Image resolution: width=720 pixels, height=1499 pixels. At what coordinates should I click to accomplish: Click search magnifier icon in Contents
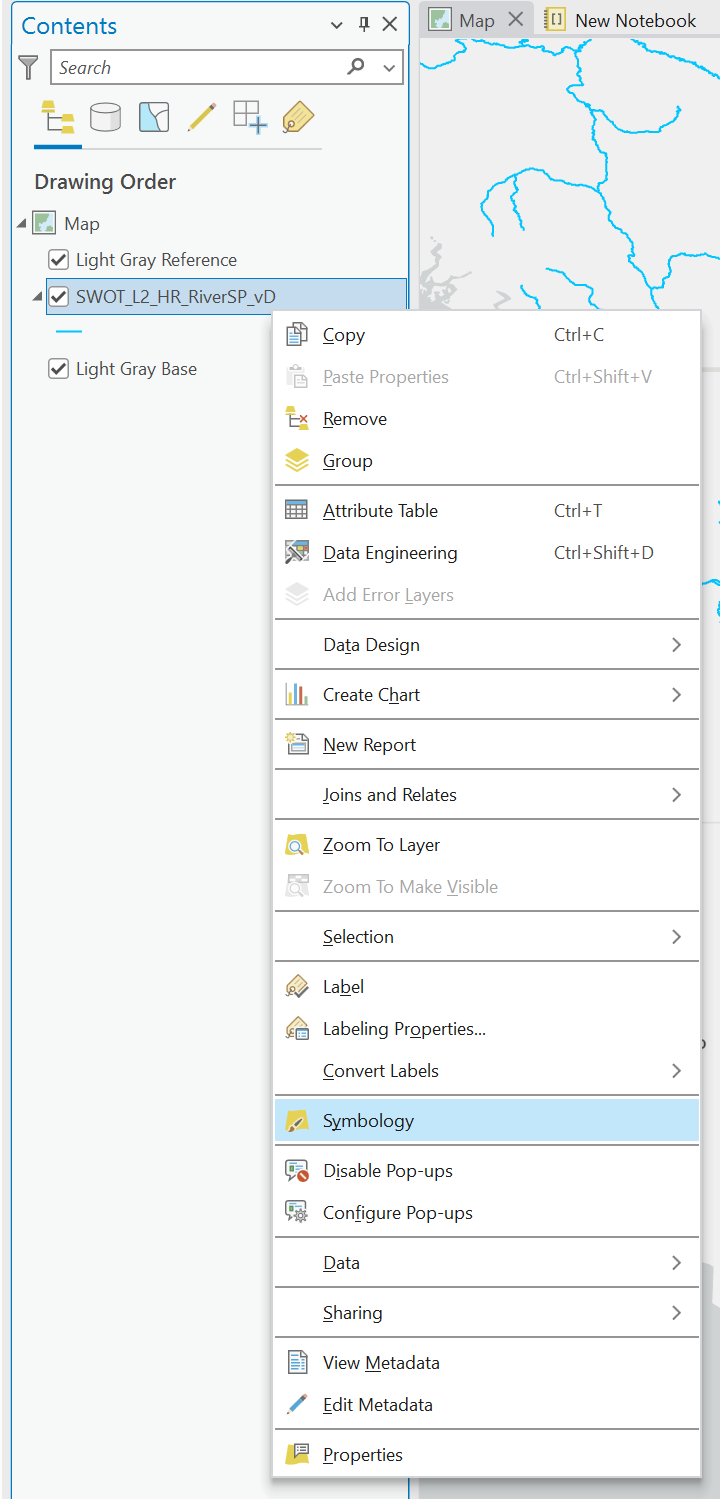[x=356, y=67]
